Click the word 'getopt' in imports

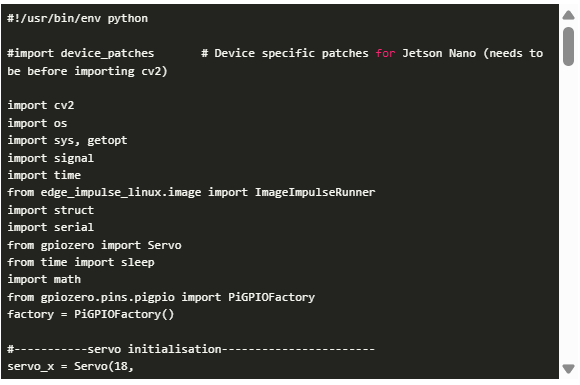(107, 141)
